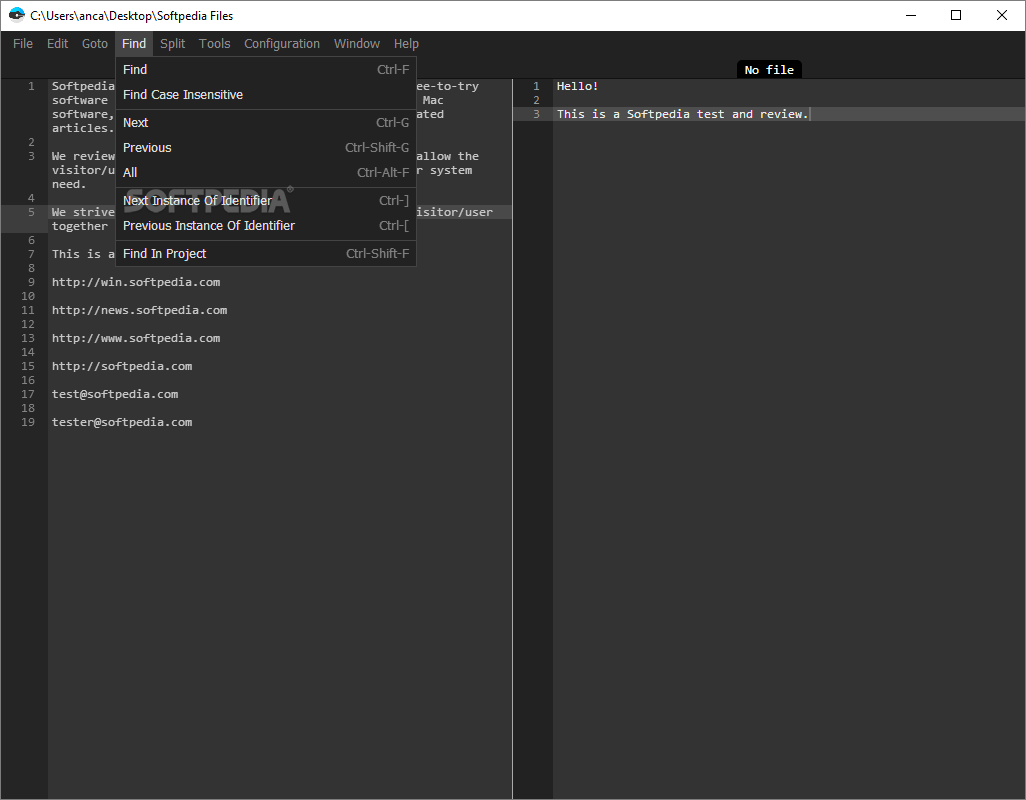Click line number 19 in left gutter
The image size is (1026, 800).
pyautogui.click(x=28, y=423)
